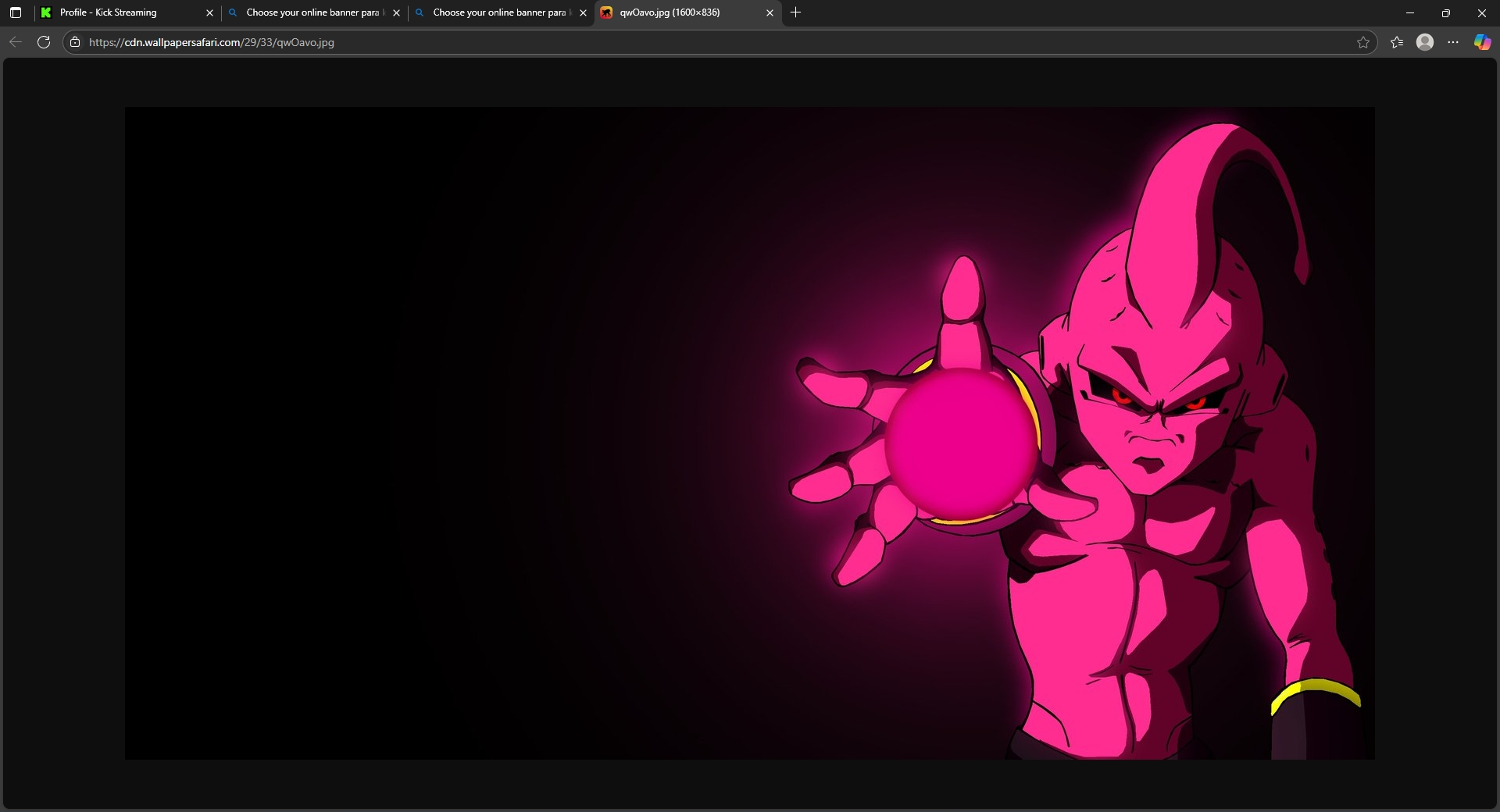Add this page to favorites with star
The image size is (1500, 812).
pos(1363,42)
